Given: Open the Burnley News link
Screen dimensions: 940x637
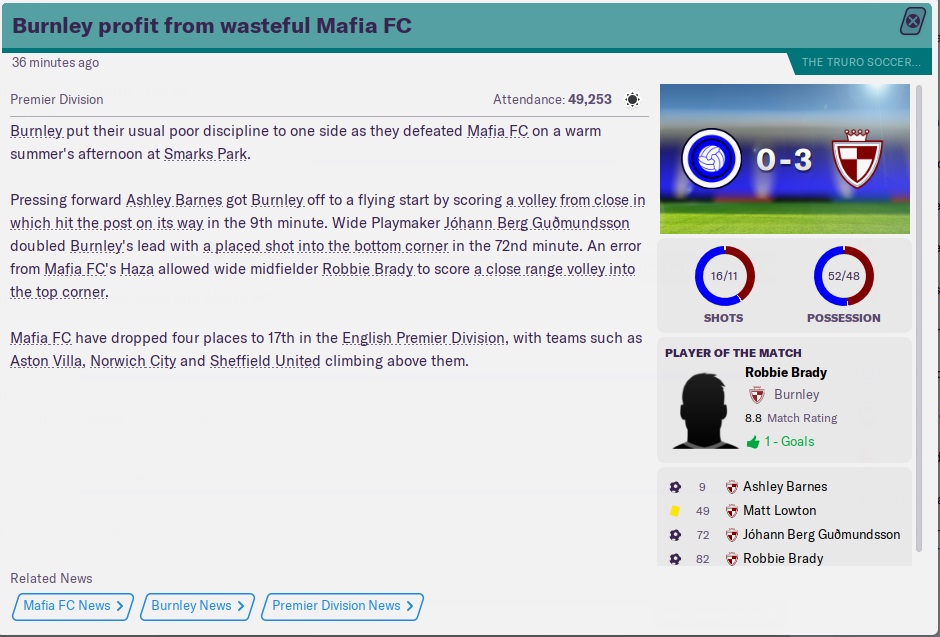Looking at the screenshot, I should [x=196, y=606].
